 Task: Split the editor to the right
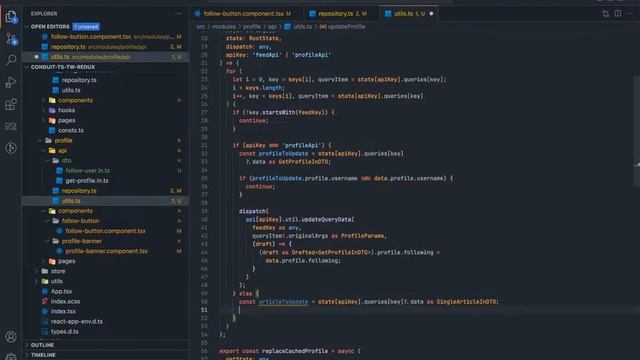618,13
